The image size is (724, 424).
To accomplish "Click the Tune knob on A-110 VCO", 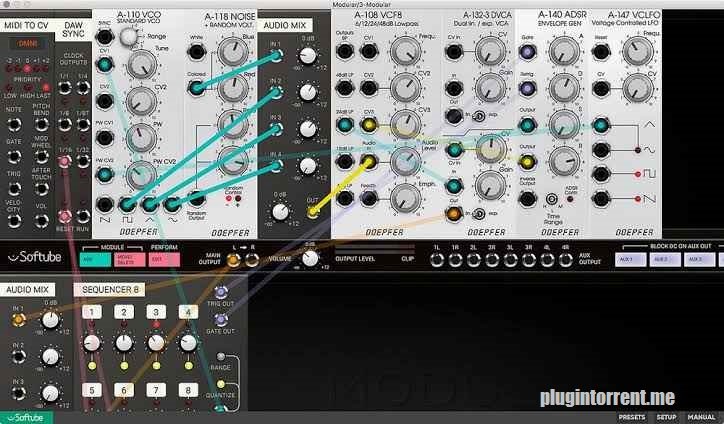I will [x=141, y=64].
